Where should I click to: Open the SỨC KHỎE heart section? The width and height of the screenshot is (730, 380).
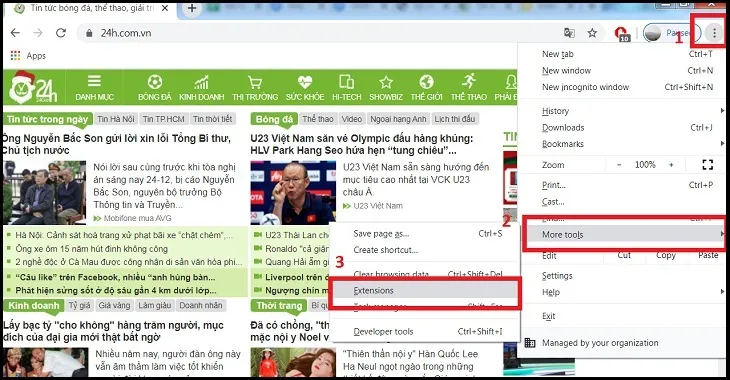[x=305, y=88]
